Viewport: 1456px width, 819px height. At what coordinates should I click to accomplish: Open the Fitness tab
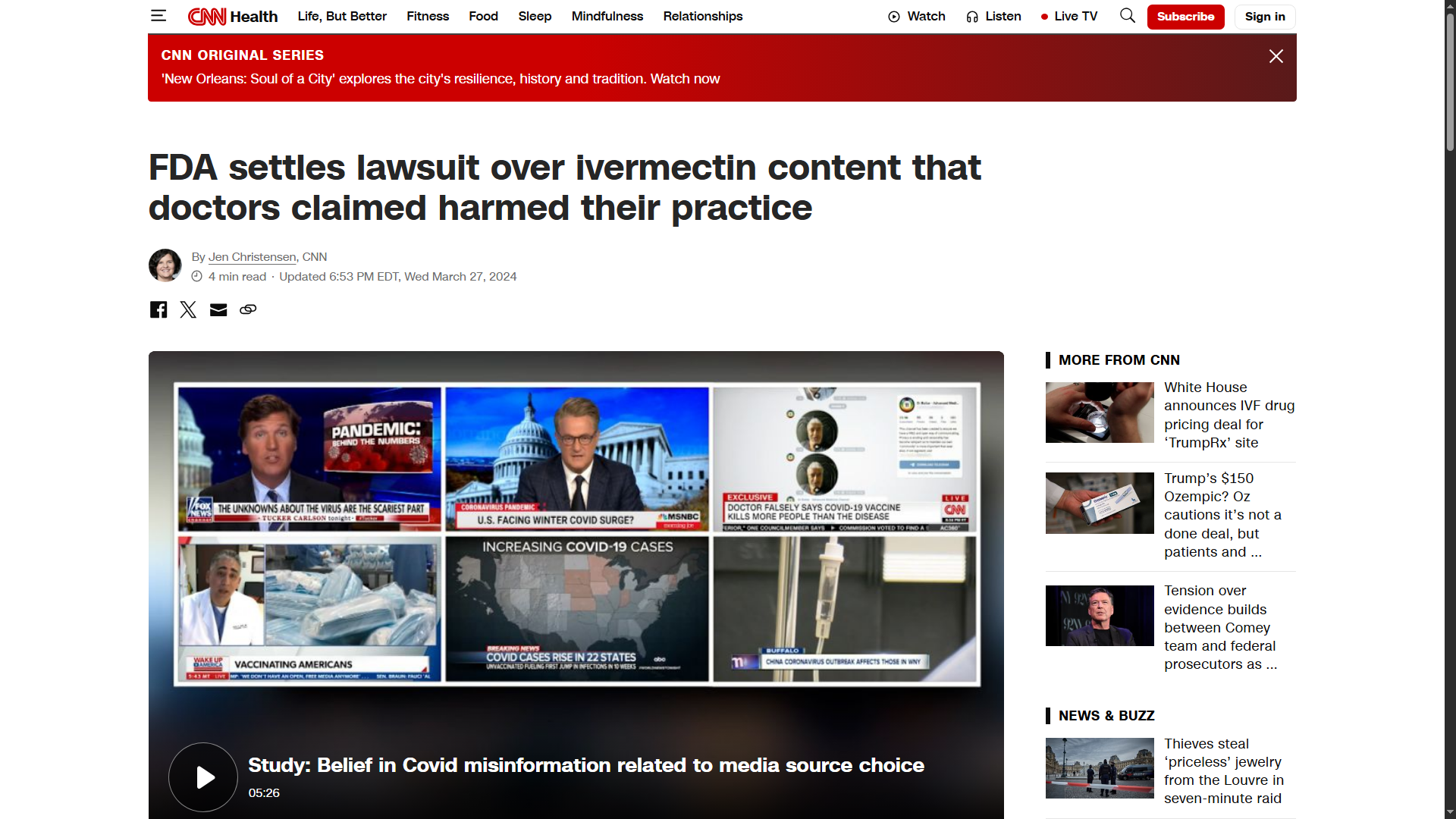click(x=427, y=16)
